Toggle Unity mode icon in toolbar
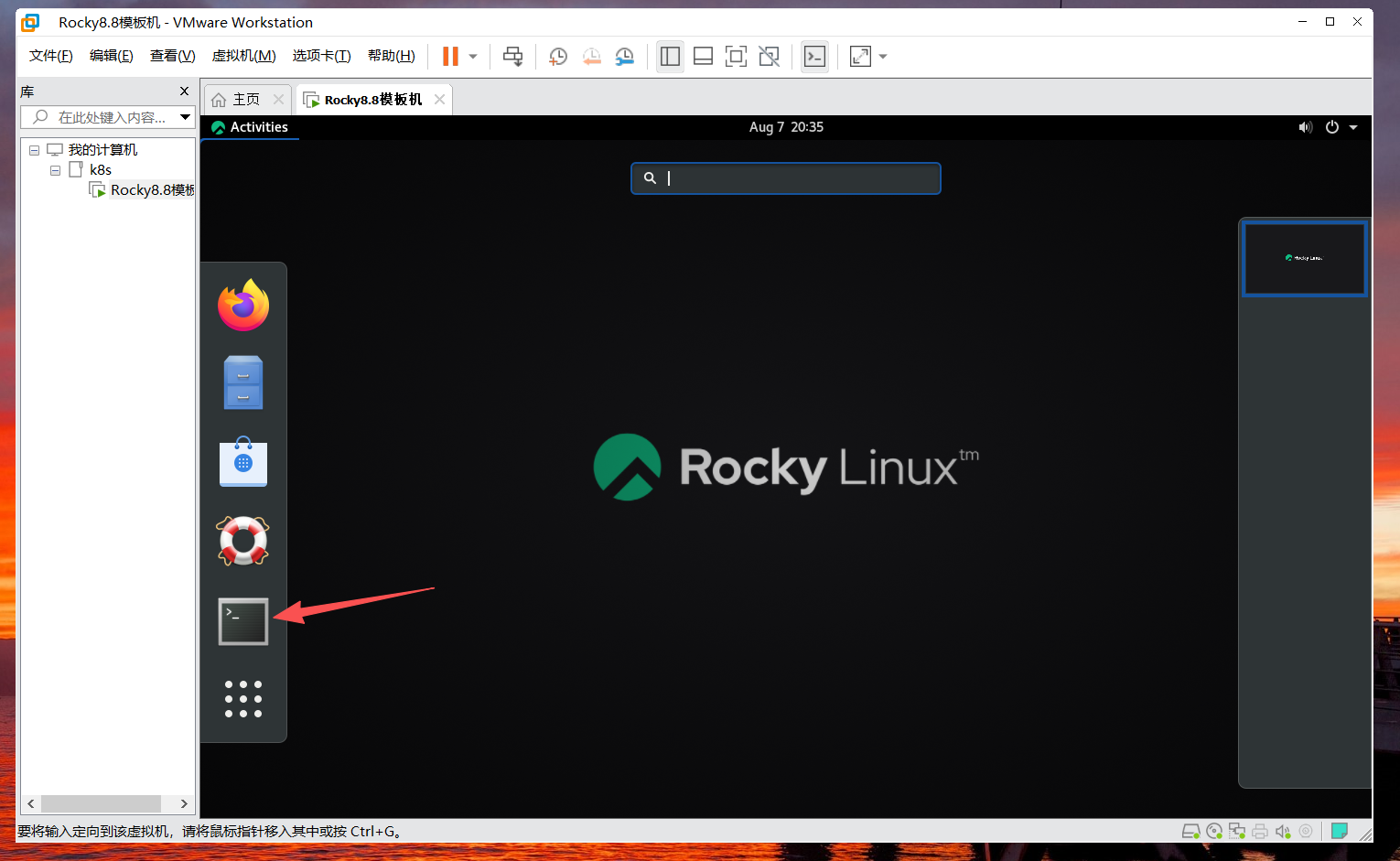This screenshot has width=1400, height=861. [x=770, y=57]
